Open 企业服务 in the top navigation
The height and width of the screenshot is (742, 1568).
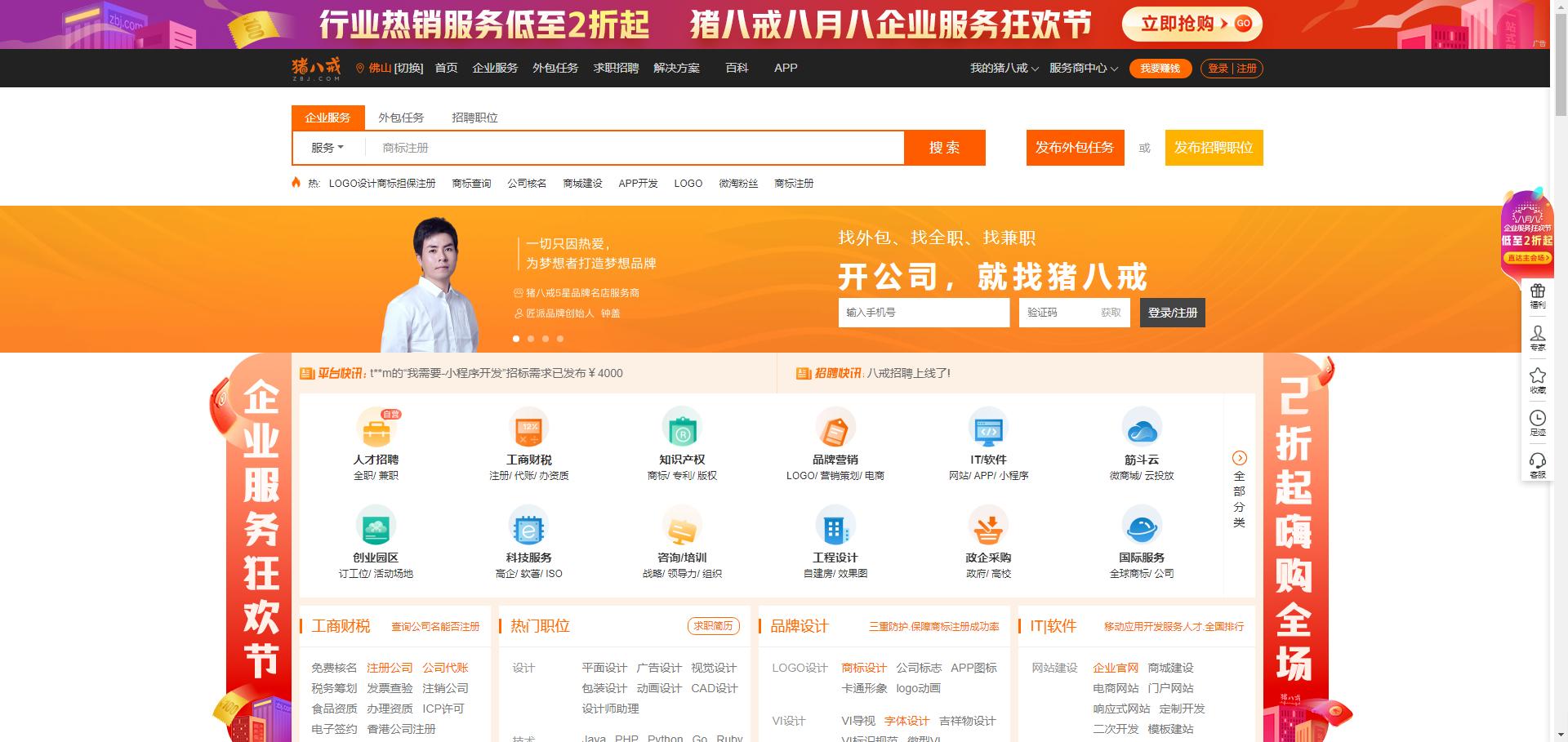click(x=495, y=69)
